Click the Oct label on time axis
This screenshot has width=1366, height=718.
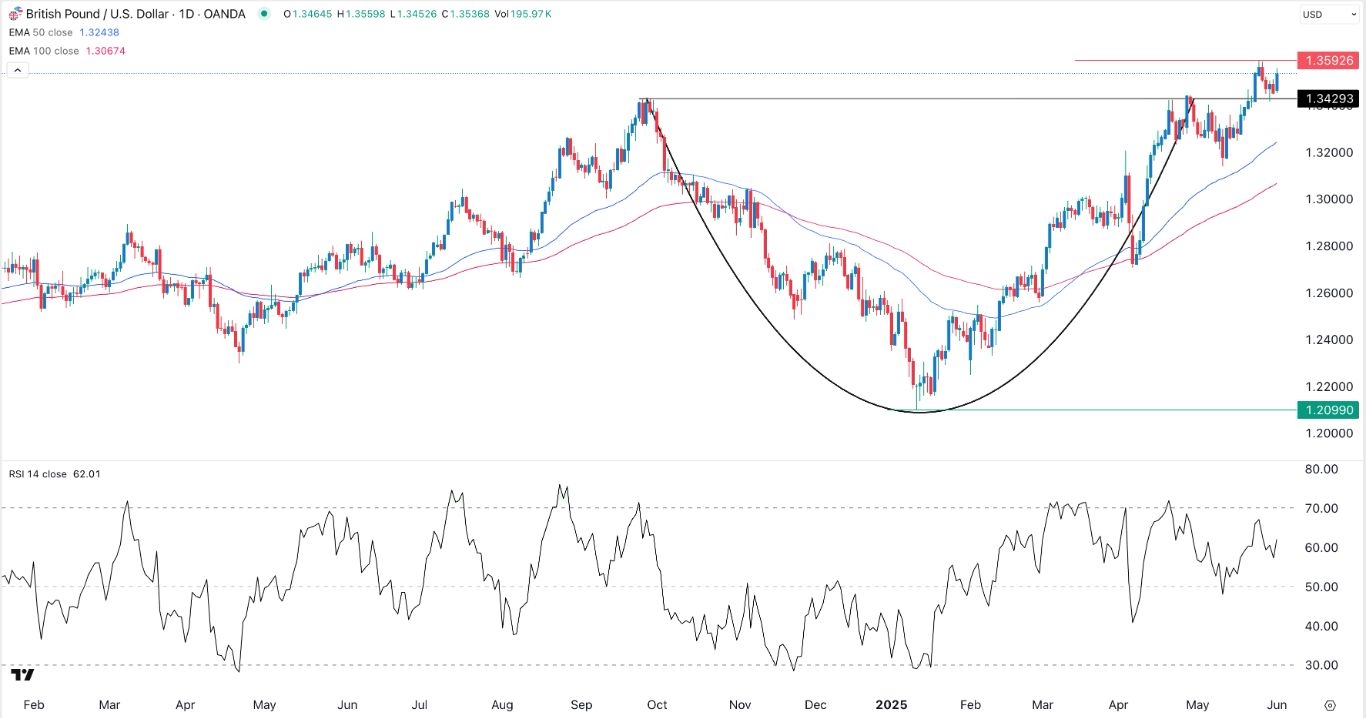[x=658, y=704]
